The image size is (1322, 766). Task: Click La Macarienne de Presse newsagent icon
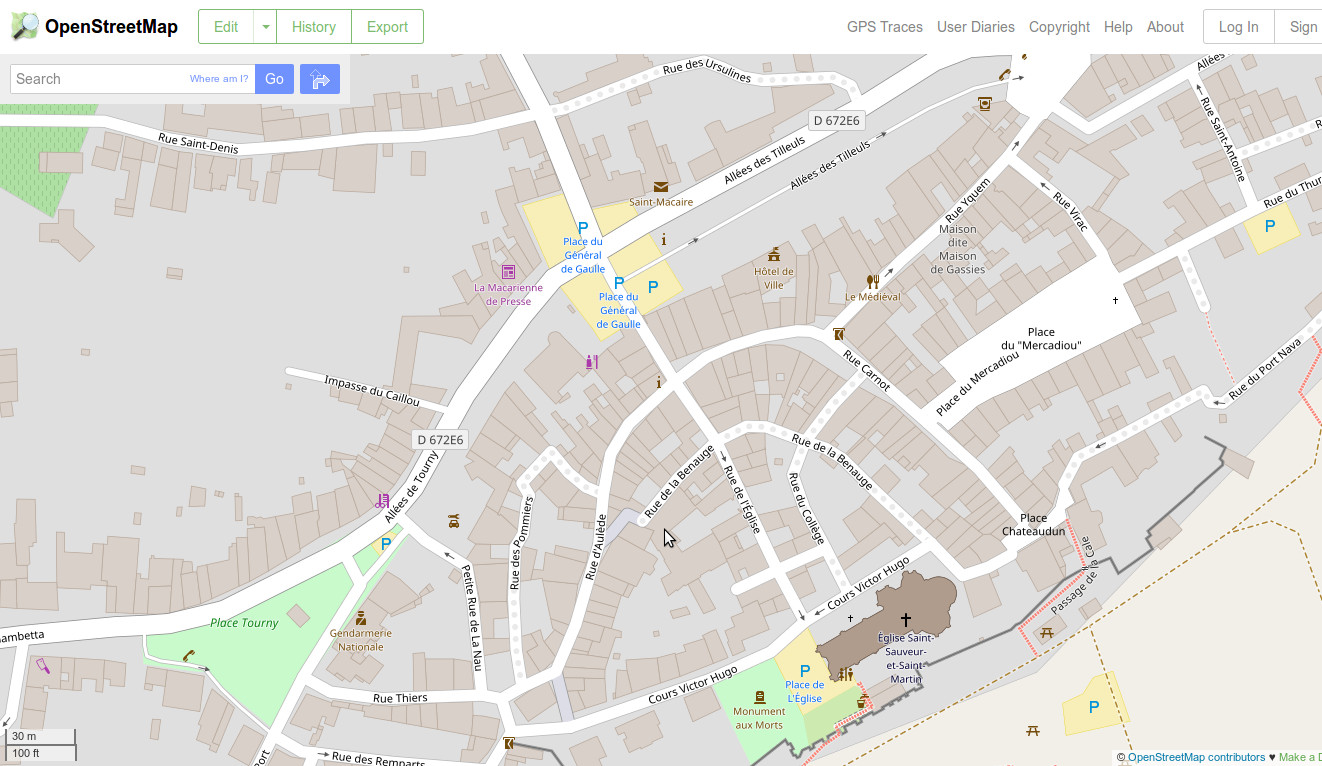tap(508, 272)
